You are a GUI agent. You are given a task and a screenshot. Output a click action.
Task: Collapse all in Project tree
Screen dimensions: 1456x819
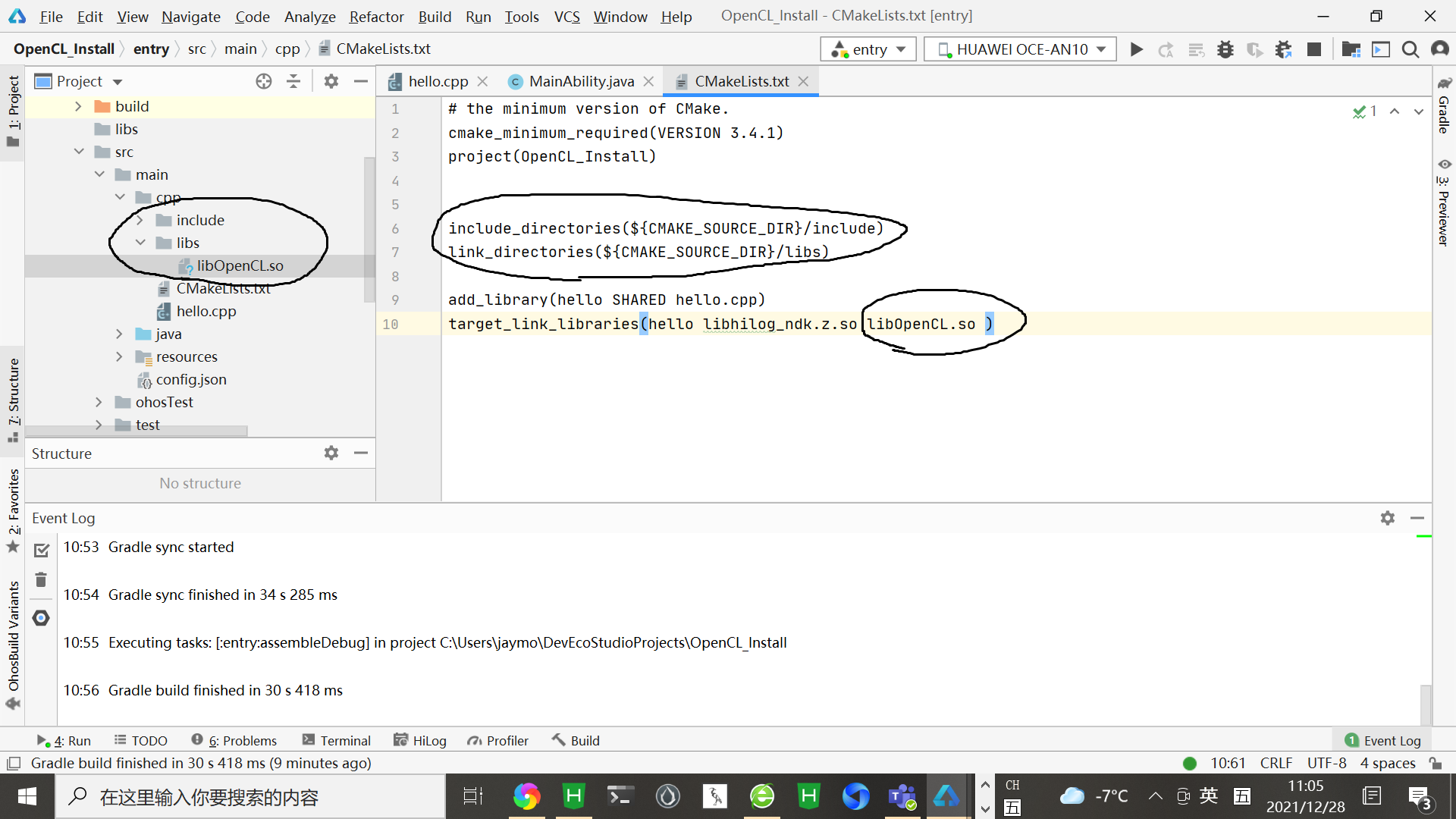pos(293,81)
